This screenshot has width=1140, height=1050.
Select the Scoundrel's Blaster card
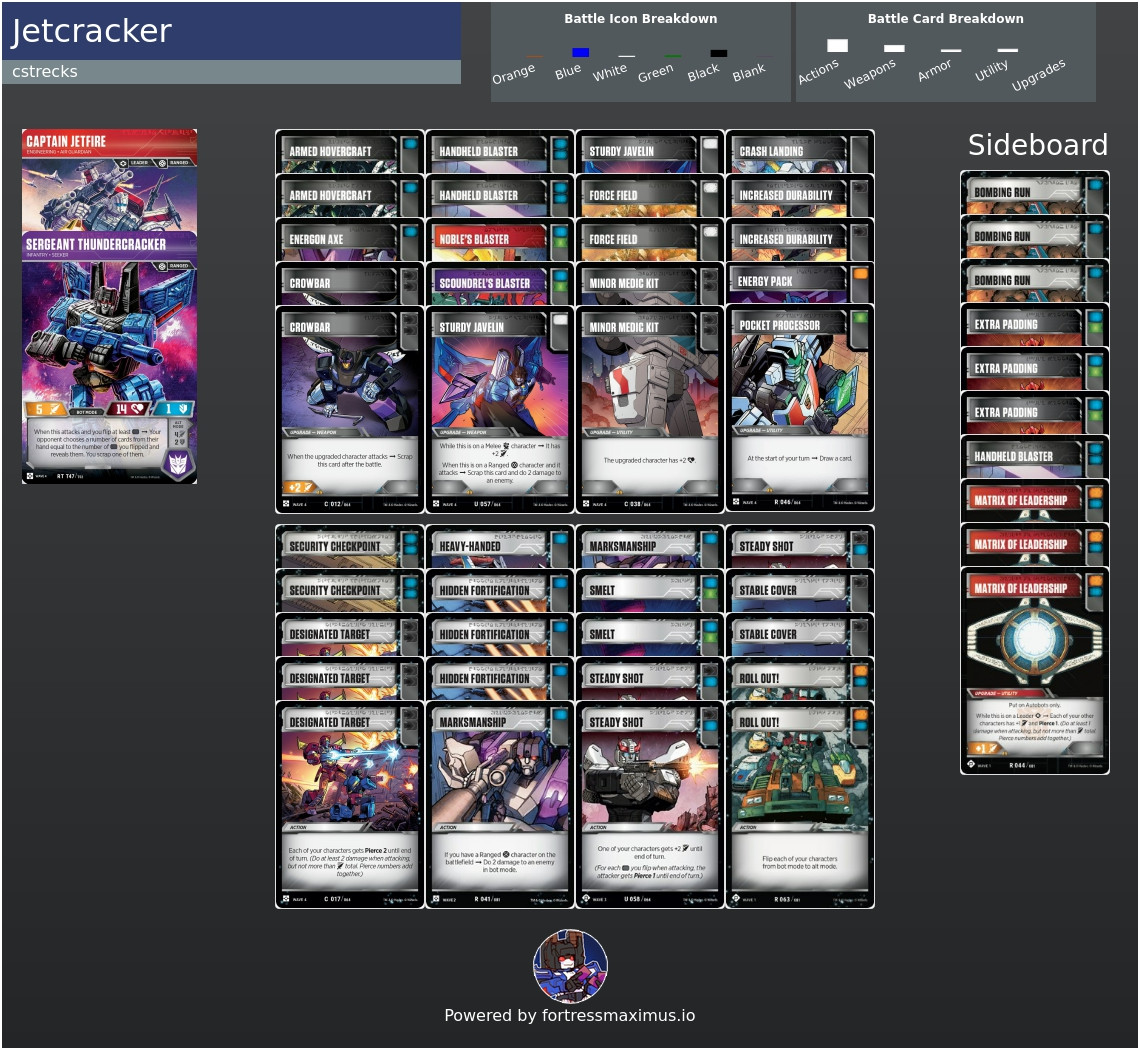coord(500,284)
